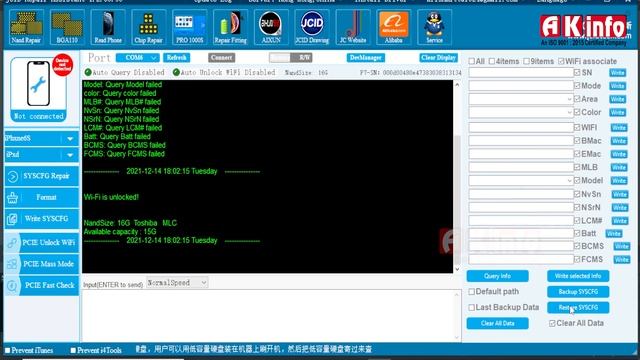640x360 pixels.
Task: Open the NormalSpeed dropdown
Action: (x=177, y=282)
